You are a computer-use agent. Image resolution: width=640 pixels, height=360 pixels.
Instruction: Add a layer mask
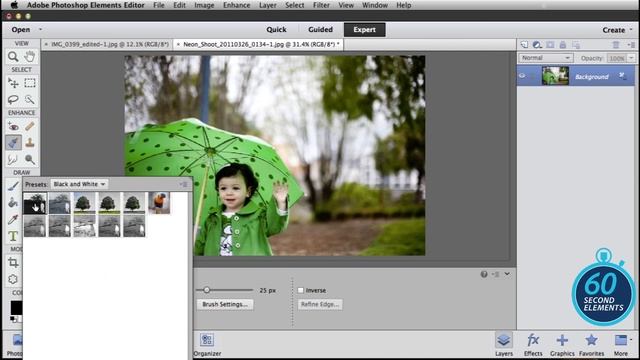[550, 44]
